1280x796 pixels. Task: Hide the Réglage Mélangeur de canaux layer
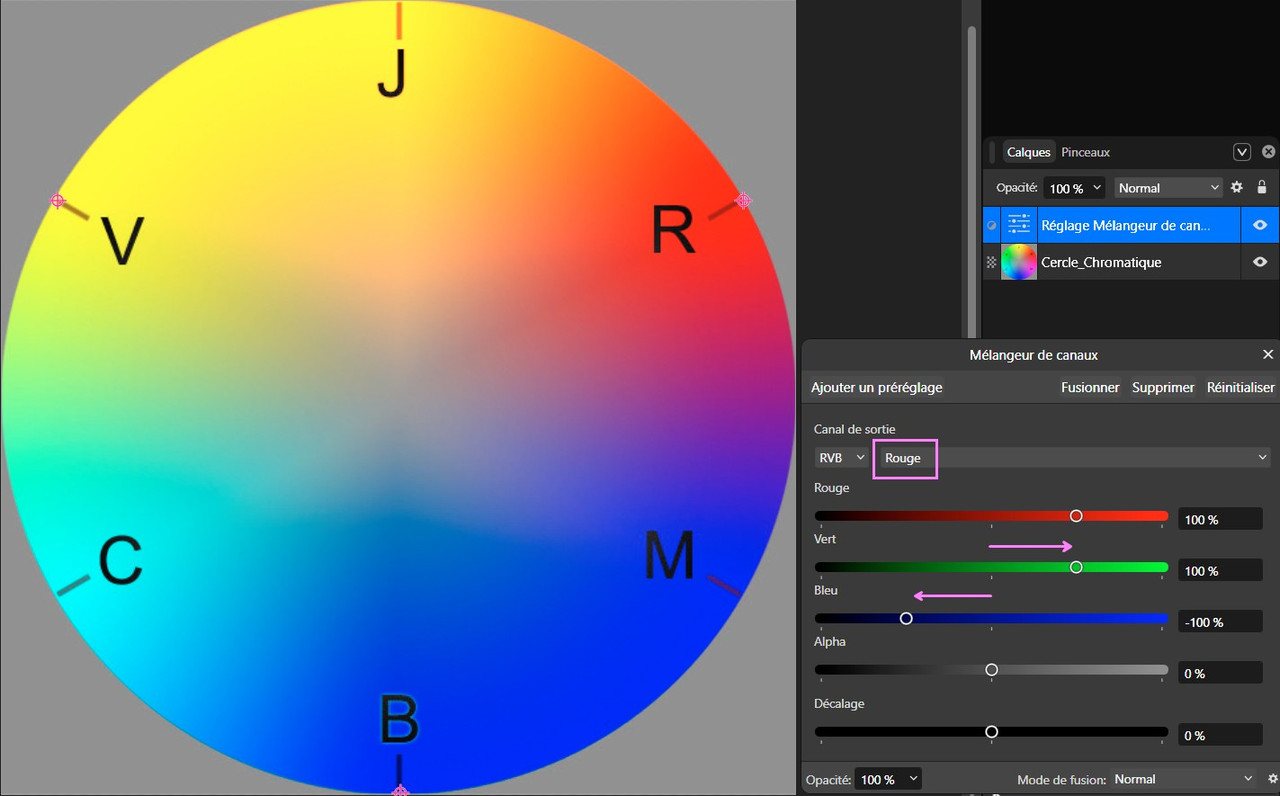(1260, 225)
